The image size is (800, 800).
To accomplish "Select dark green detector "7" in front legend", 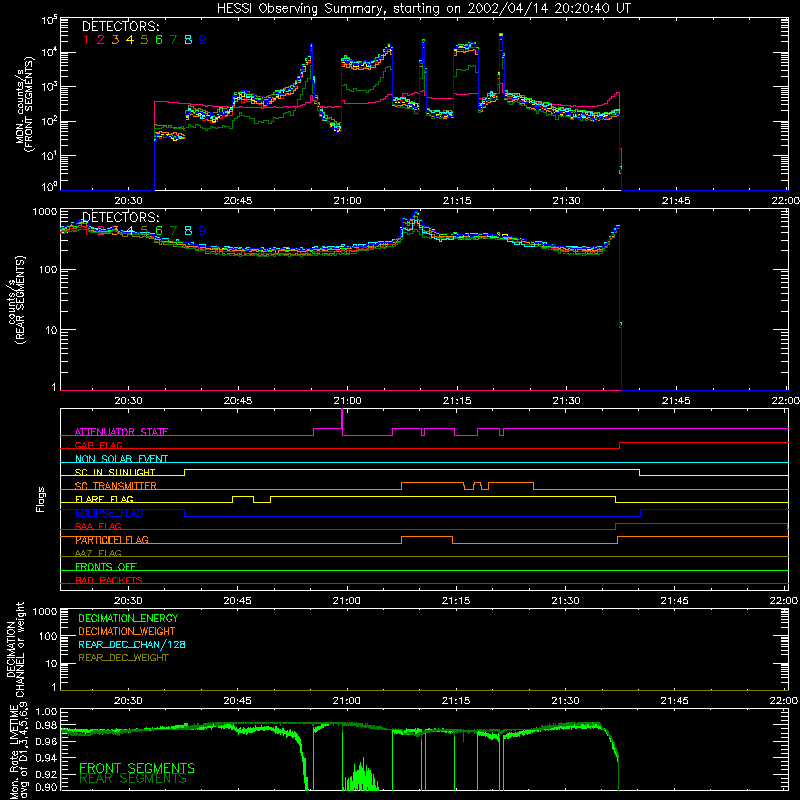I will coord(173,40).
